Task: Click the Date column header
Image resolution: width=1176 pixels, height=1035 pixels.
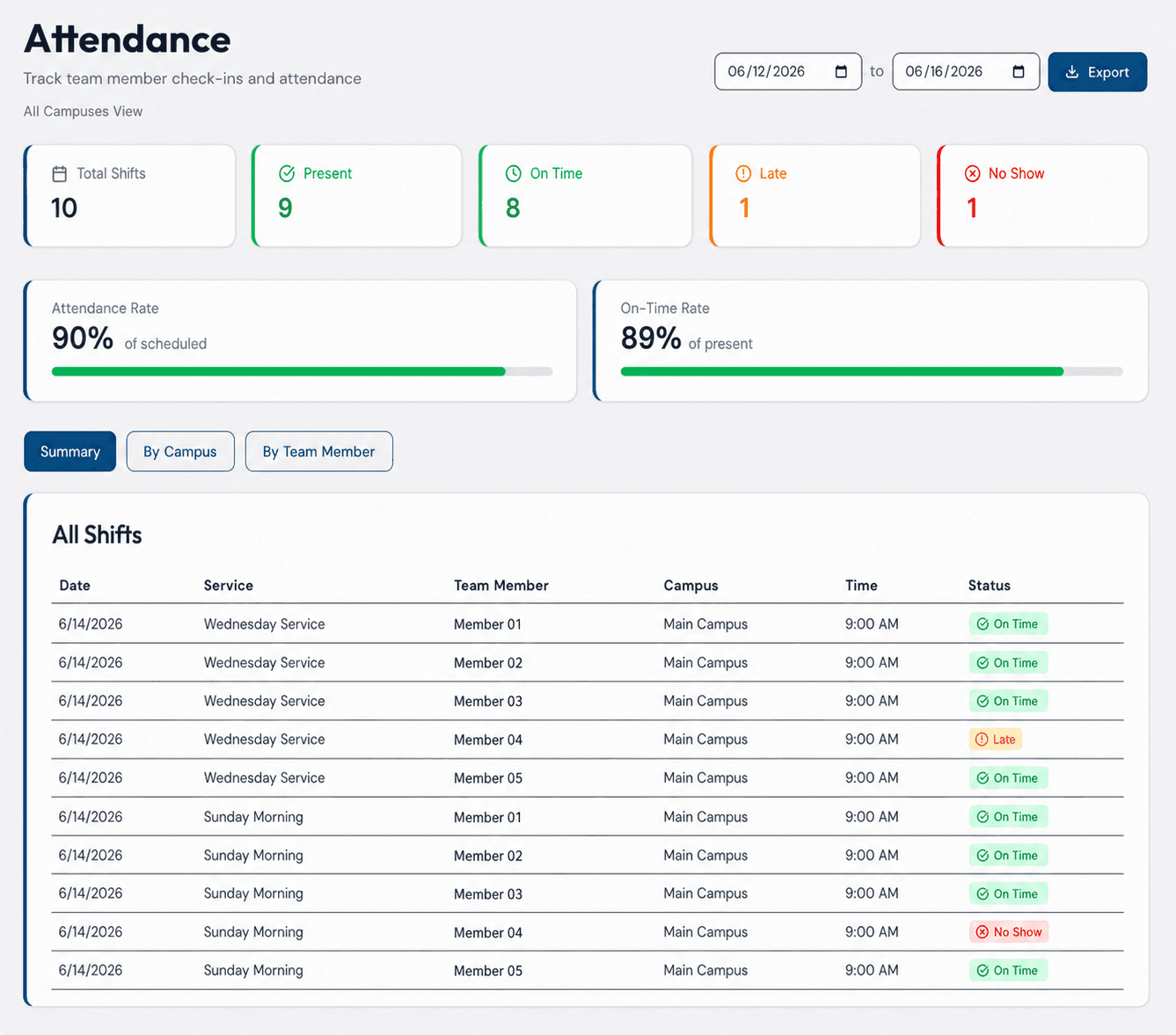Action: [x=75, y=586]
